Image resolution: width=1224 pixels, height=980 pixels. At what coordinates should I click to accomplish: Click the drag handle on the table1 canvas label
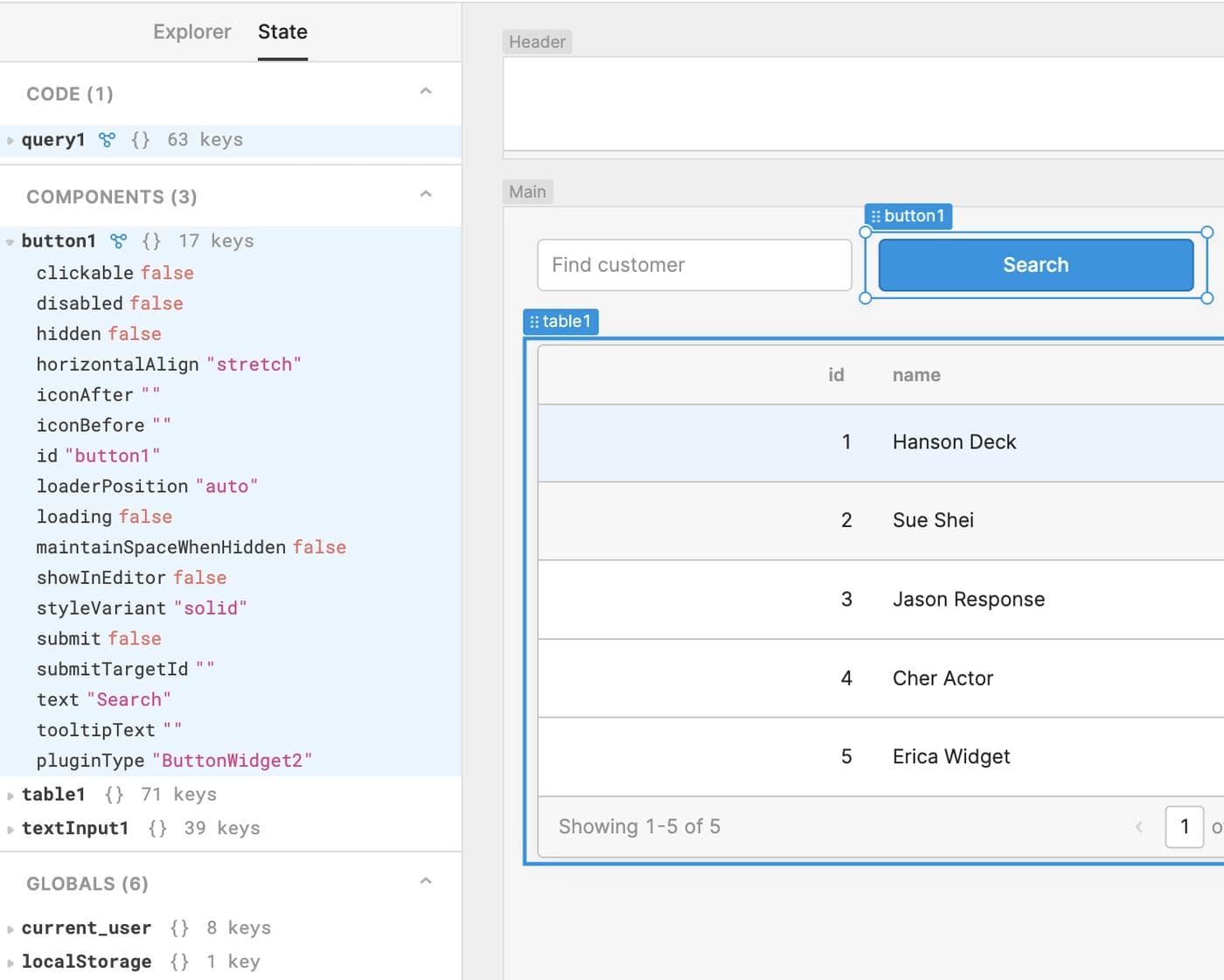537,321
